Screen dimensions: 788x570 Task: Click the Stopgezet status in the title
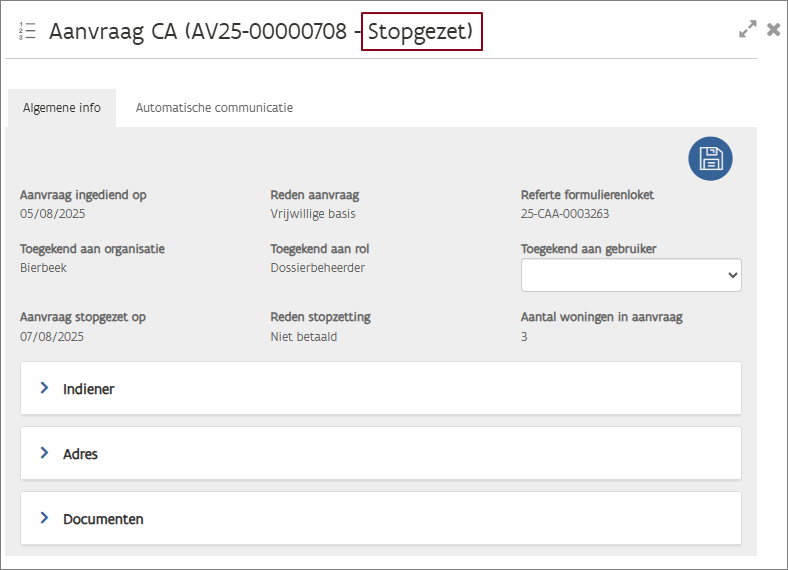pyautogui.click(x=421, y=31)
